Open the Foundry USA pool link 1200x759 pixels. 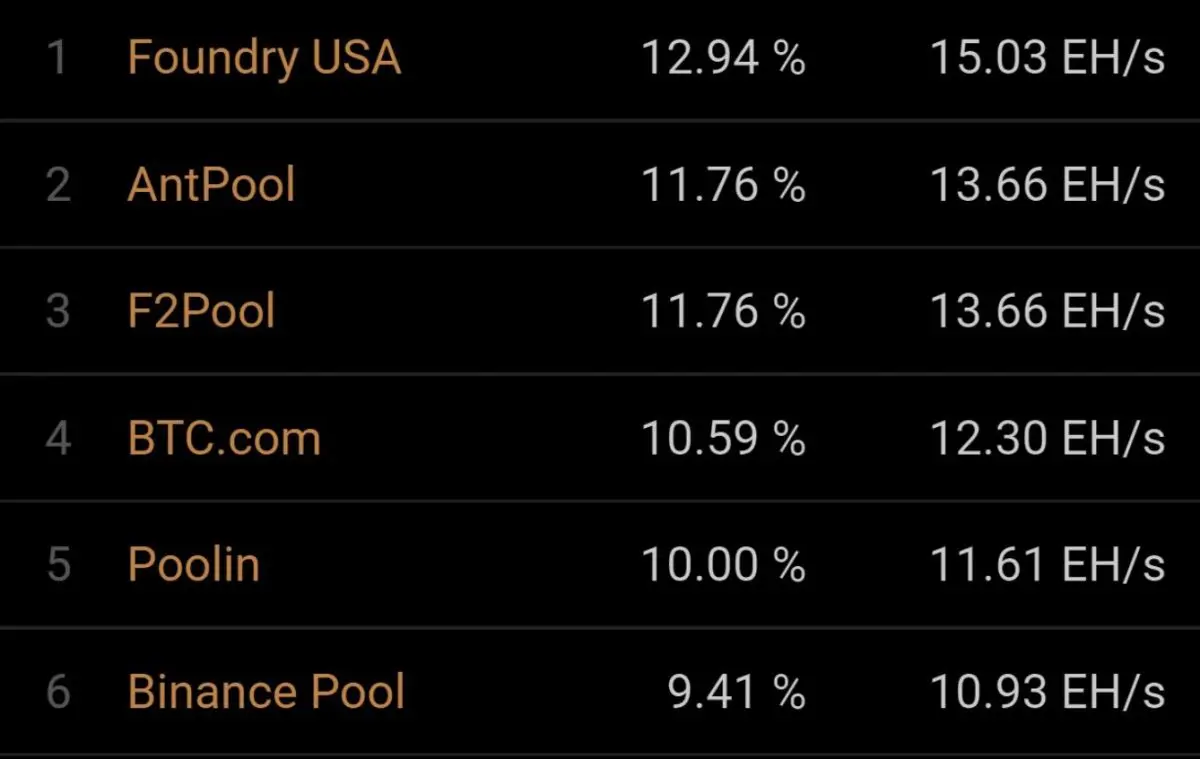[x=264, y=58]
